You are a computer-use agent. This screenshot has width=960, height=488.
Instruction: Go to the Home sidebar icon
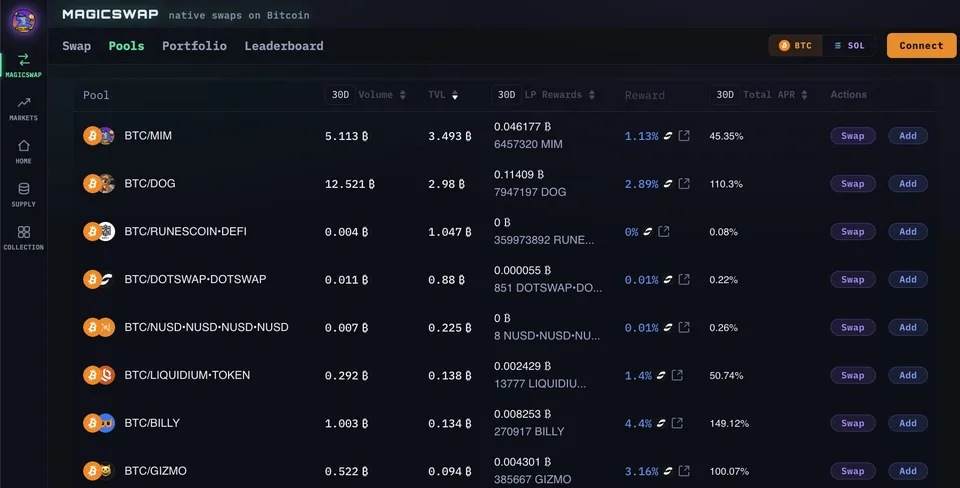coord(23,151)
